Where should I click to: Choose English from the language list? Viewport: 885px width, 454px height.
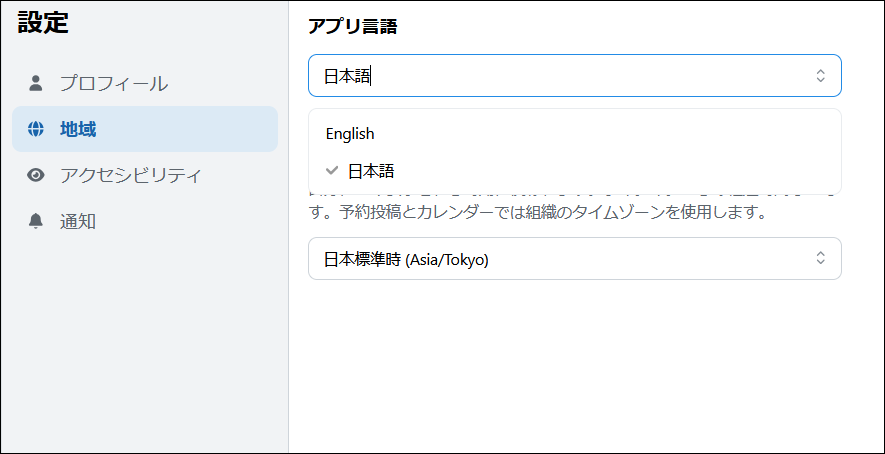click(x=575, y=134)
